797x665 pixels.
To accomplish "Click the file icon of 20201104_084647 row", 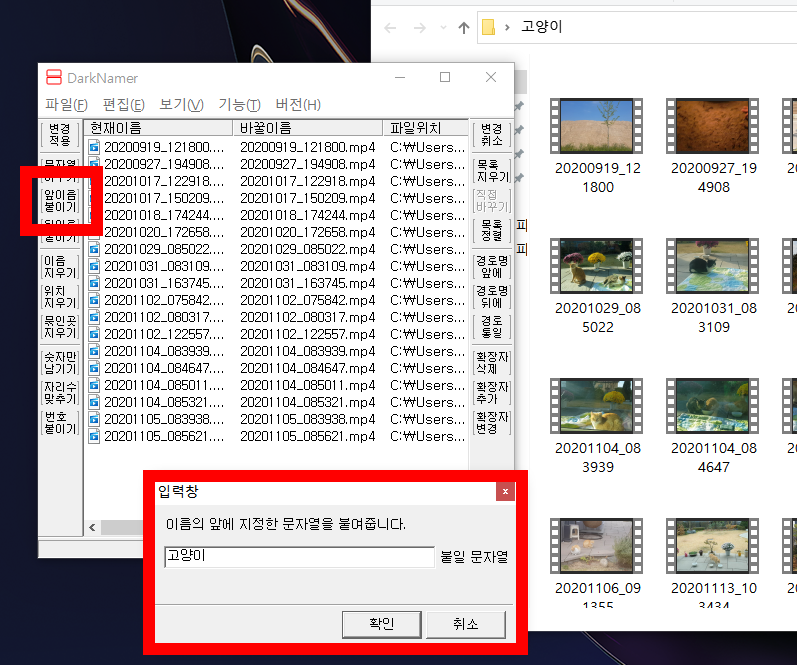I will [94, 368].
